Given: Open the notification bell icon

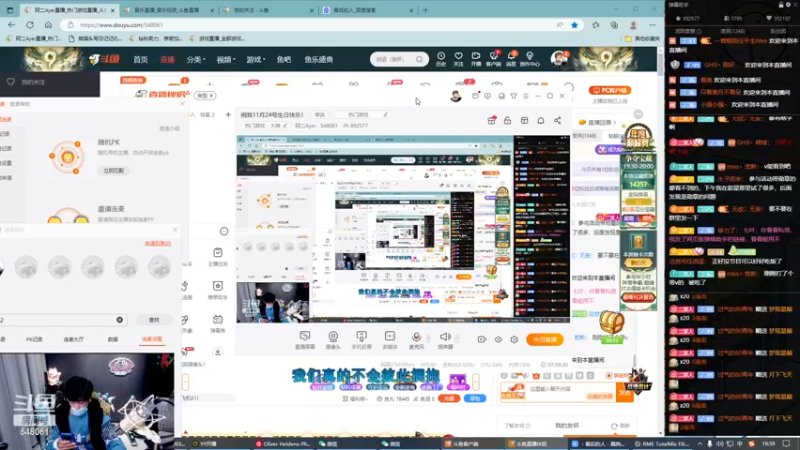Looking at the screenshot, I should click(x=541, y=120).
